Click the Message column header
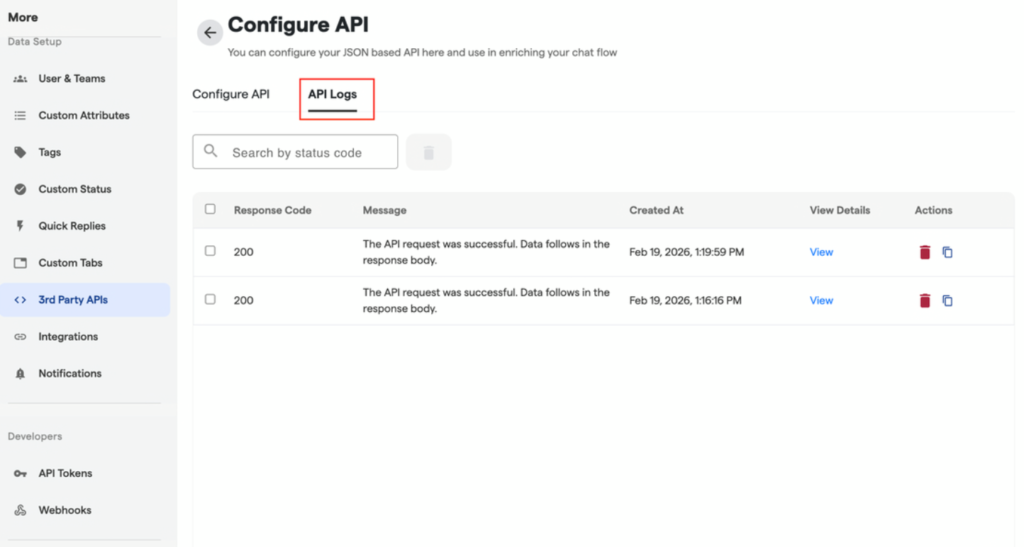Viewport: 1024px width, 547px height. coord(385,210)
